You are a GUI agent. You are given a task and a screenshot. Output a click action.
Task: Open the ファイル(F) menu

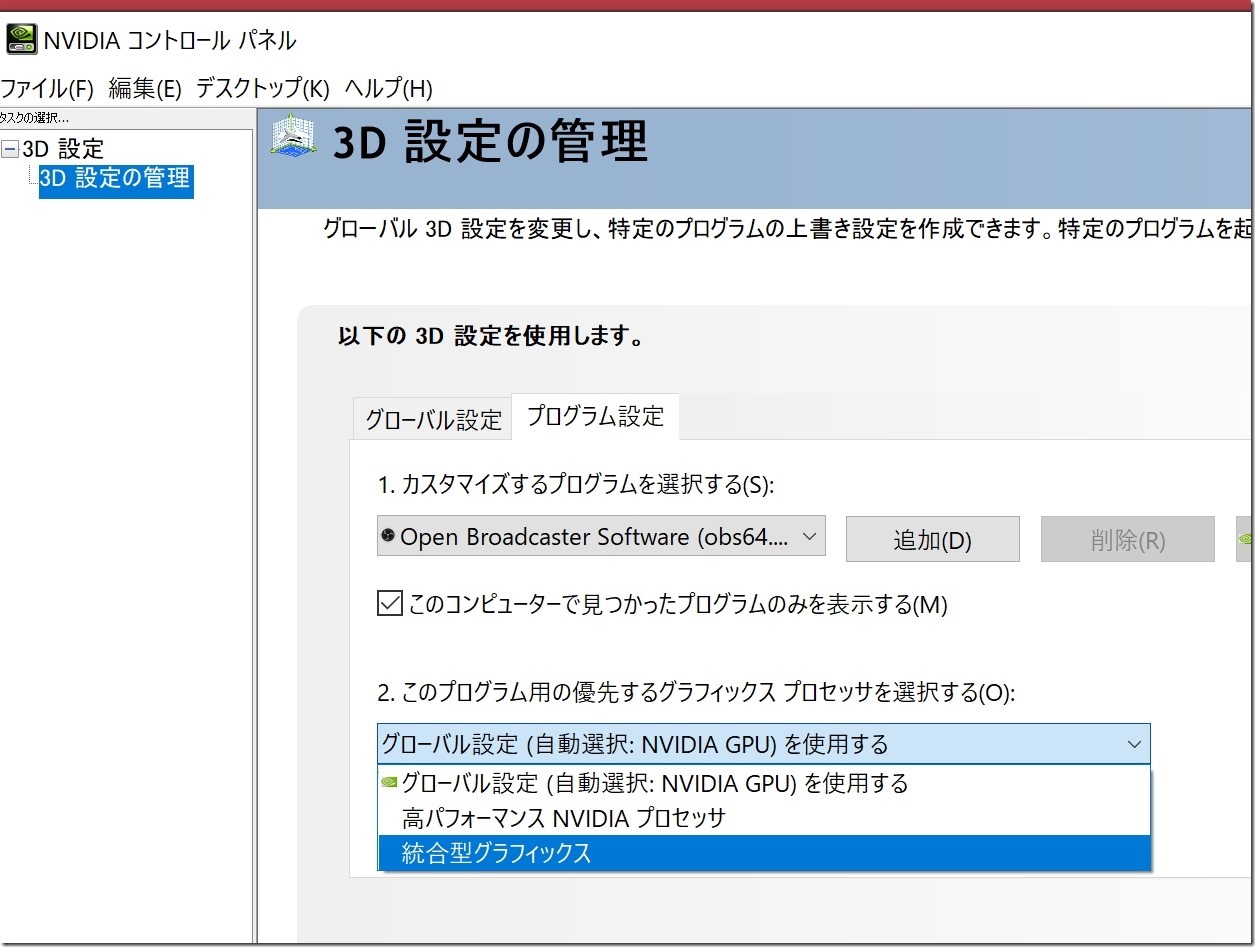tap(47, 88)
